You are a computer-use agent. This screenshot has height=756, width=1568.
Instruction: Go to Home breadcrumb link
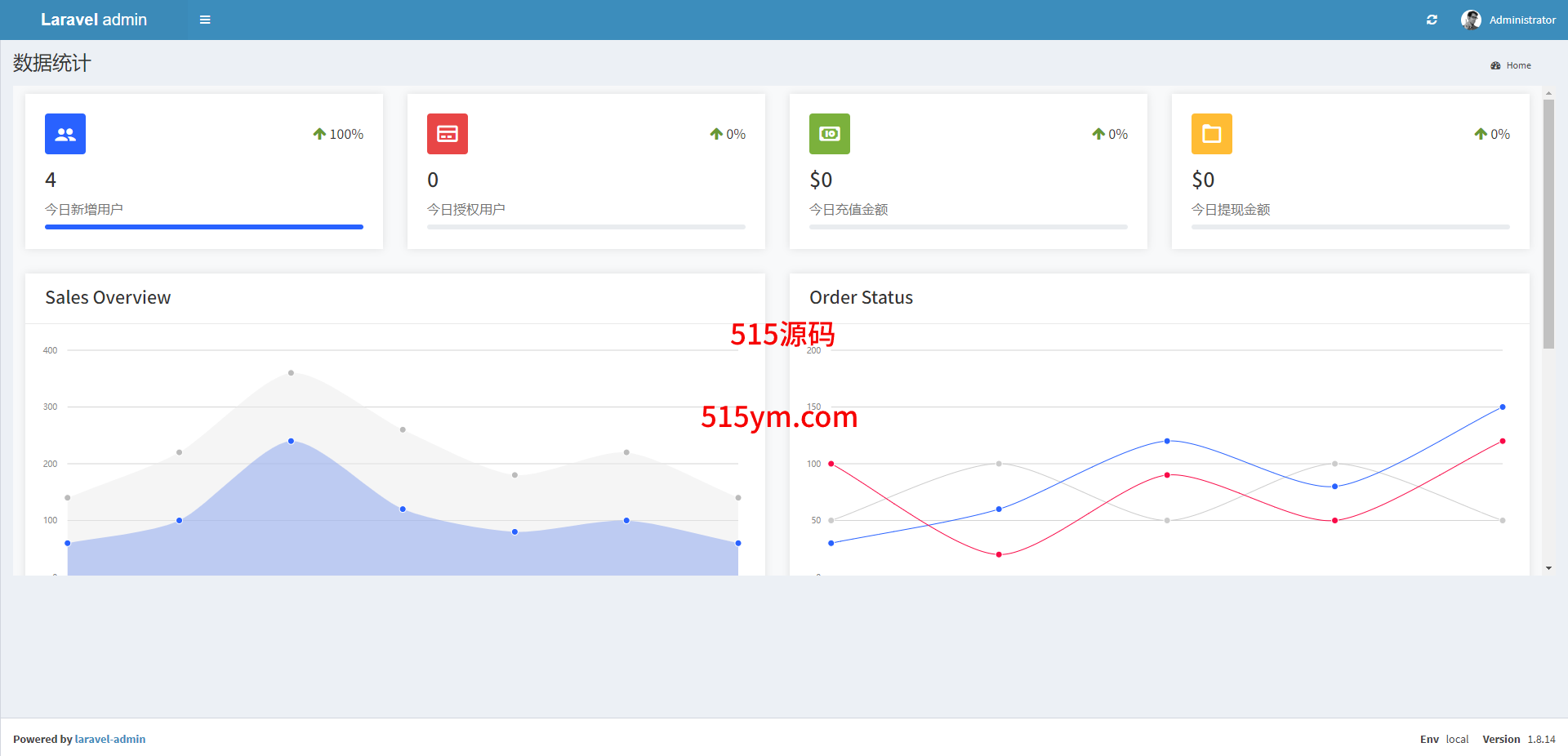tap(1518, 65)
